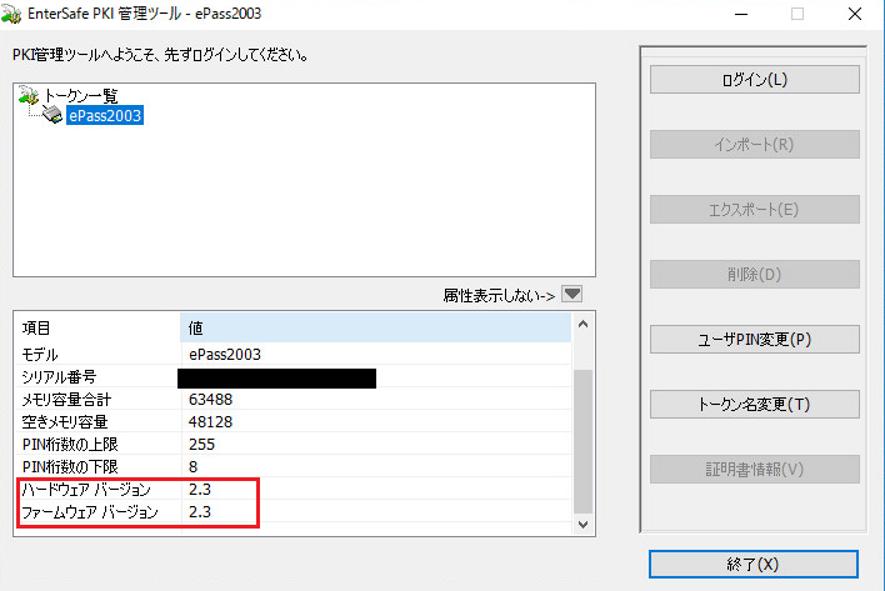Click the 値 column header
Viewport: 885px width, 591px height.
point(375,328)
